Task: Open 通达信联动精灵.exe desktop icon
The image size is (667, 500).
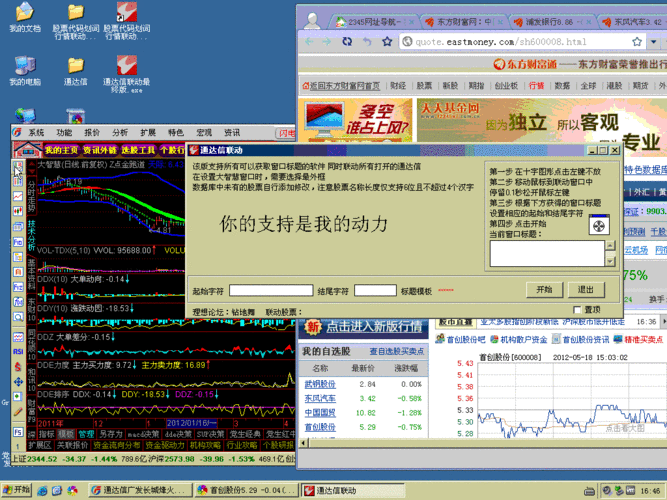Action: click(x=129, y=65)
